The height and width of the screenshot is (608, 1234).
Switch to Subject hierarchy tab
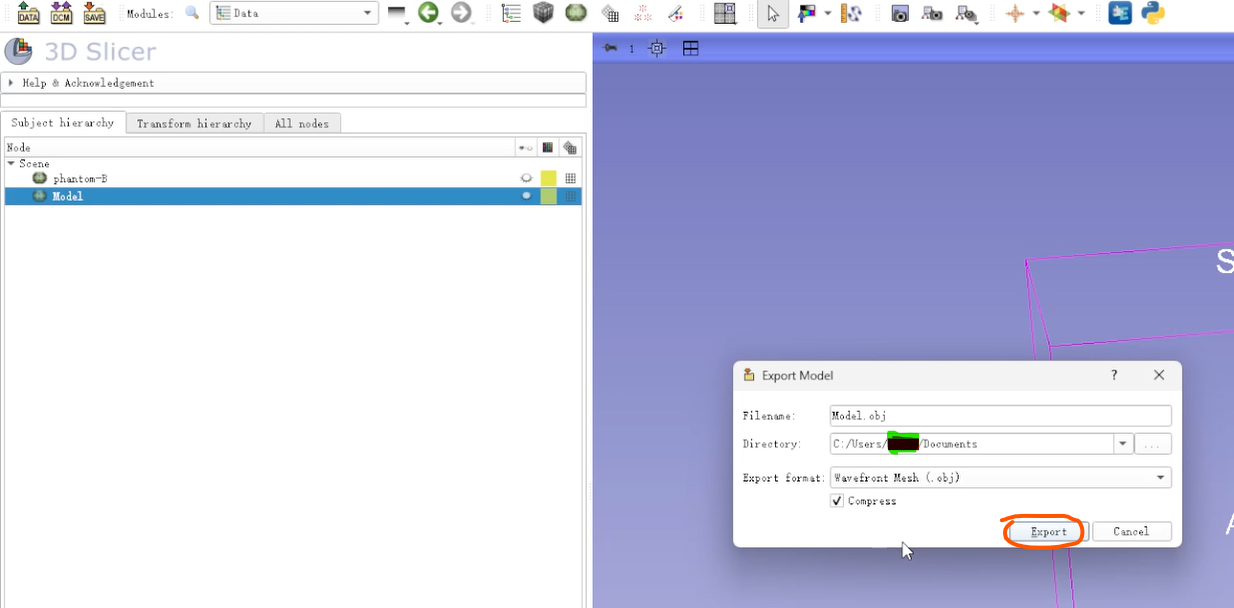click(x=63, y=122)
